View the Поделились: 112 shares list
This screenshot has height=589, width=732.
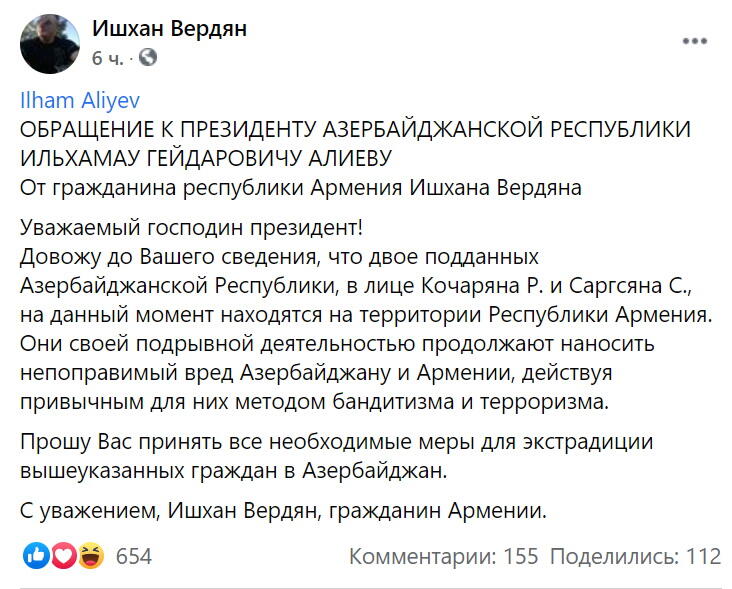(x=635, y=556)
